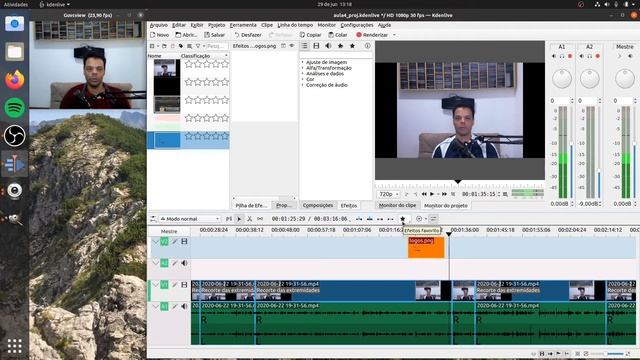
Task: Rewind in project monitor
Action: click(424, 194)
